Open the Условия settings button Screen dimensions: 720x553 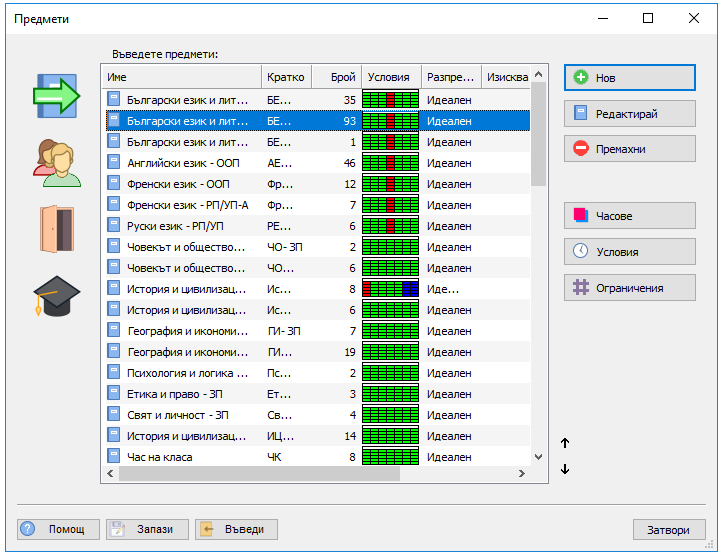pos(629,252)
